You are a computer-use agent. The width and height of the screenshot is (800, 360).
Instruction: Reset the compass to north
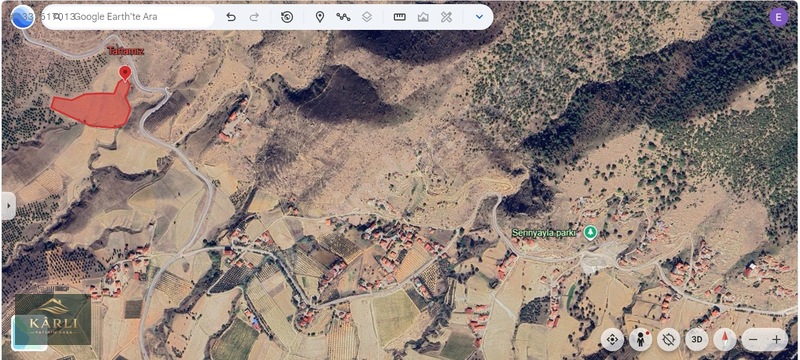[724, 340]
